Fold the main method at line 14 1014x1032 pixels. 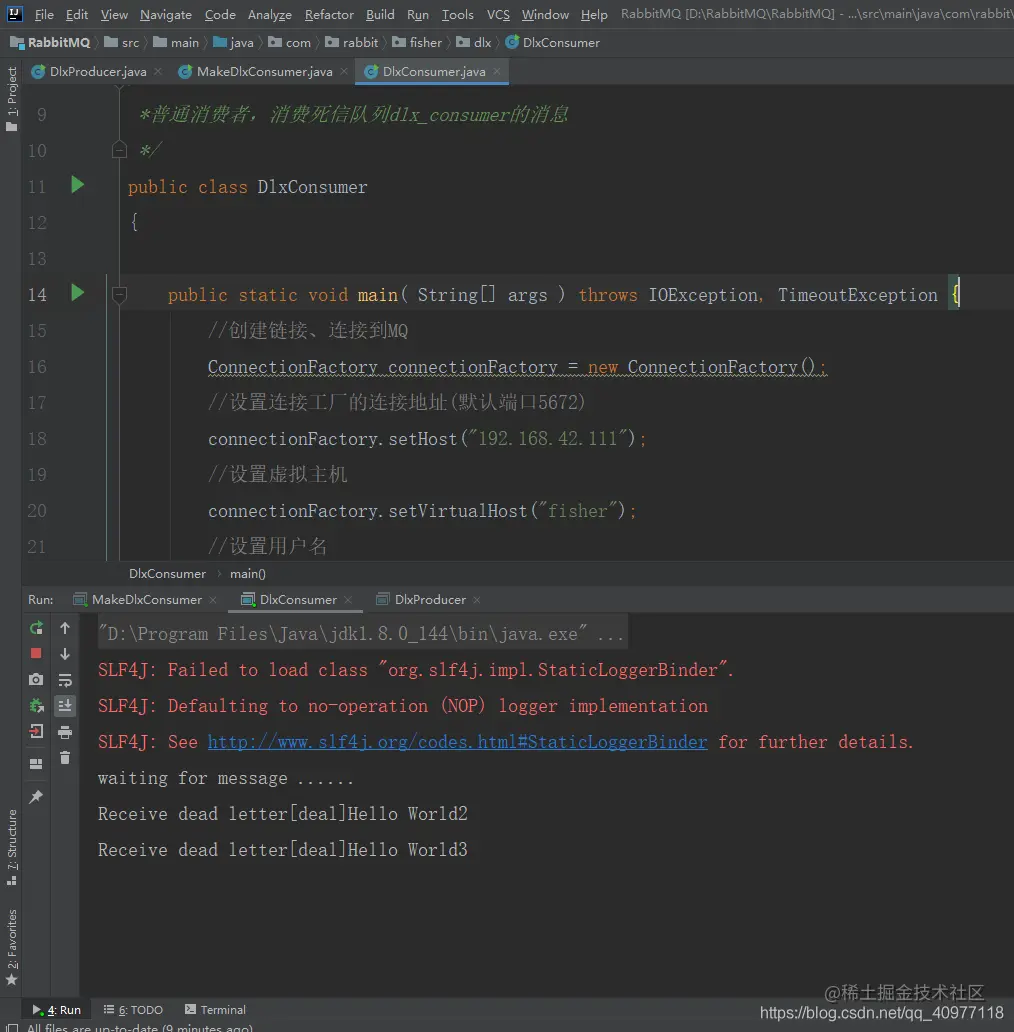click(119, 294)
